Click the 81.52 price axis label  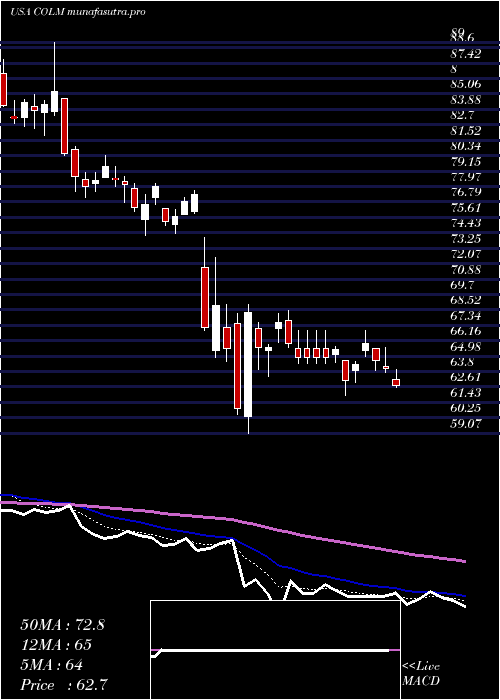[466, 130]
